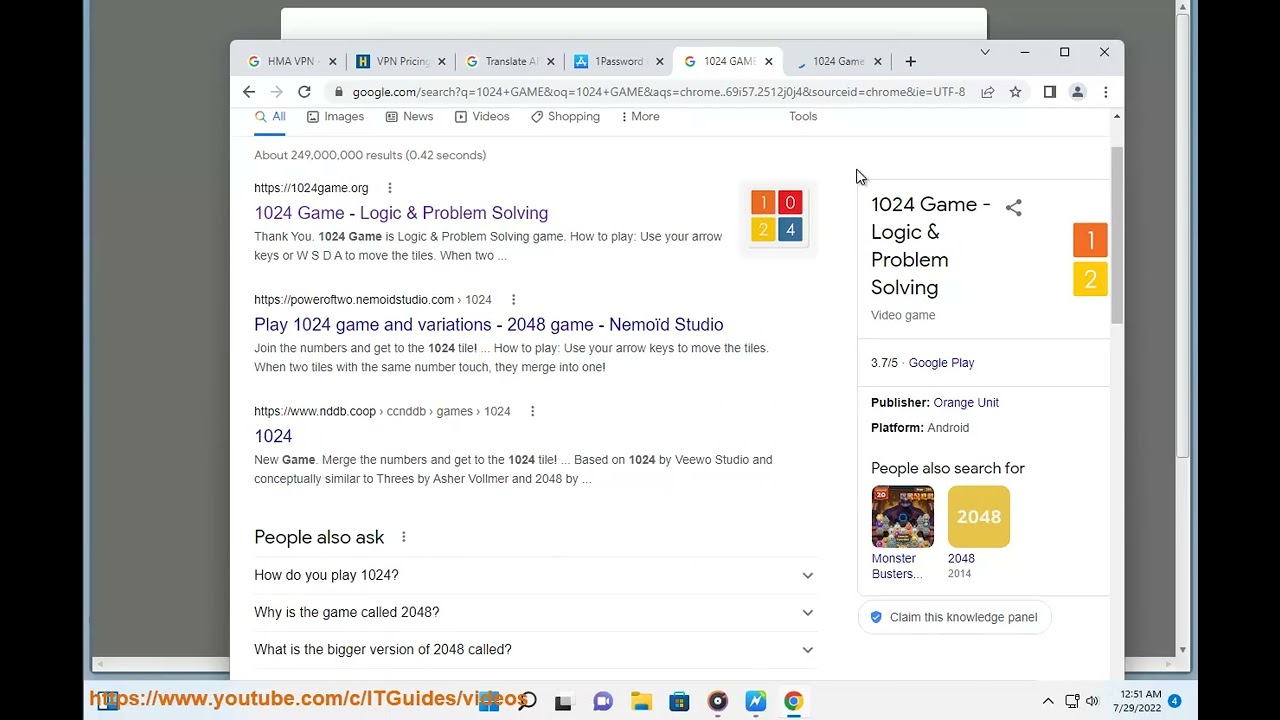Screen dimensions: 1280x720
Task: Expand 'What is the bigger version of 2048 called?'
Action: point(535,649)
